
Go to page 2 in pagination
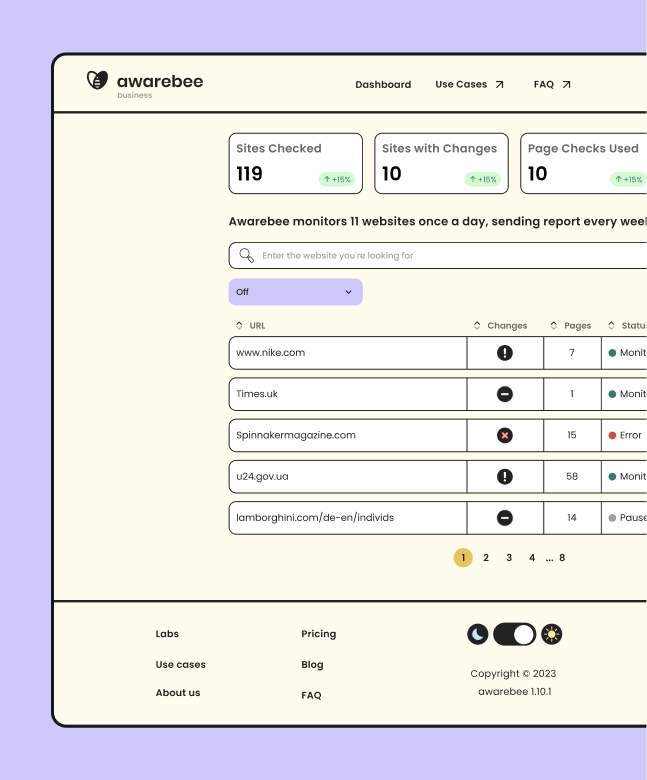[486, 558]
